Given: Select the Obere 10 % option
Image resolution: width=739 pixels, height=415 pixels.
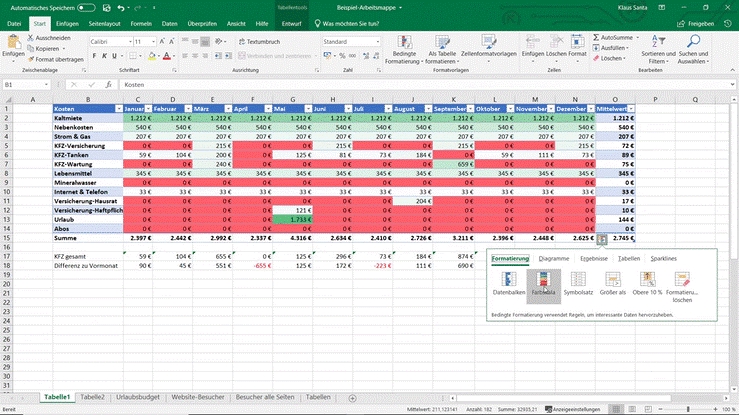Looking at the screenshot, I should tap(647, 284).
